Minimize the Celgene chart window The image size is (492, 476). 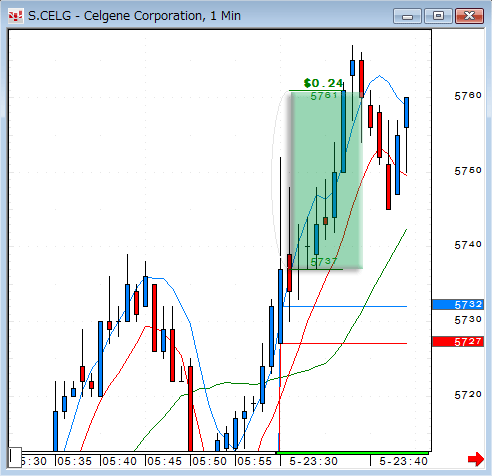407,16
